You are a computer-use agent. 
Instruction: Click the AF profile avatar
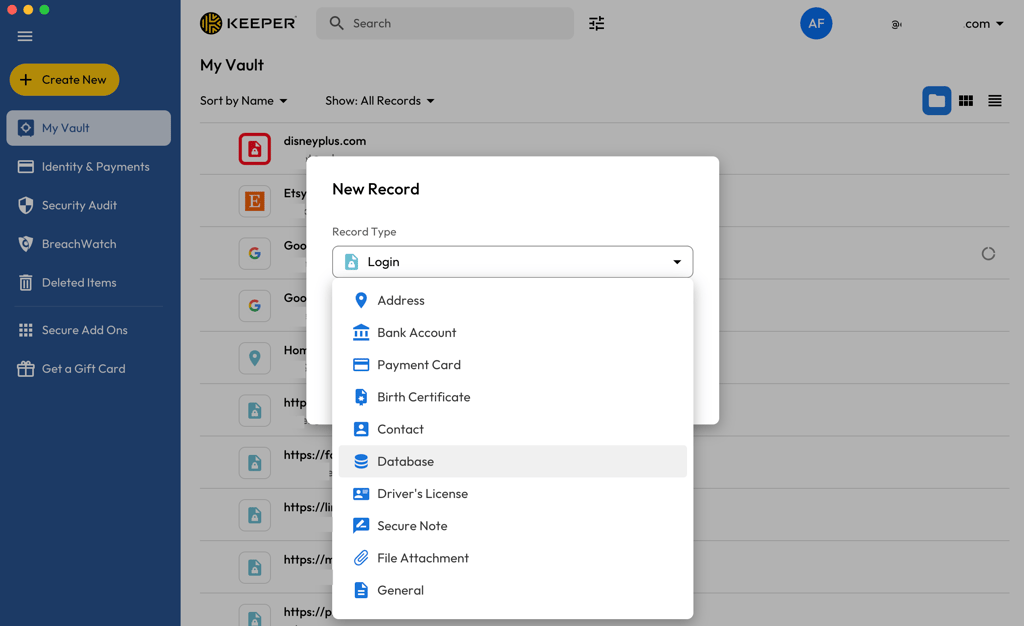pos(816,23)
